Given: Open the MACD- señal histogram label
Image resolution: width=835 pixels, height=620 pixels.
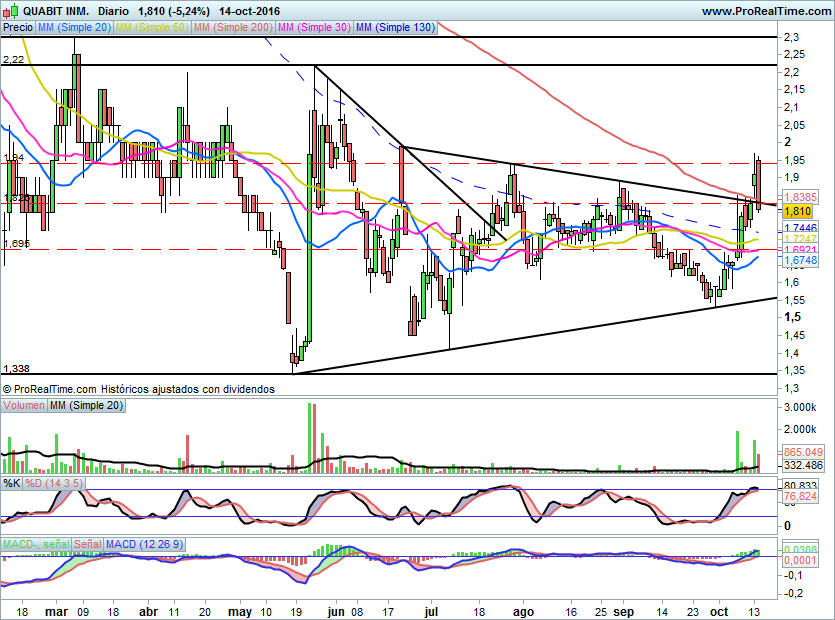Looking at the screenshot, I should tap(36, 544).
